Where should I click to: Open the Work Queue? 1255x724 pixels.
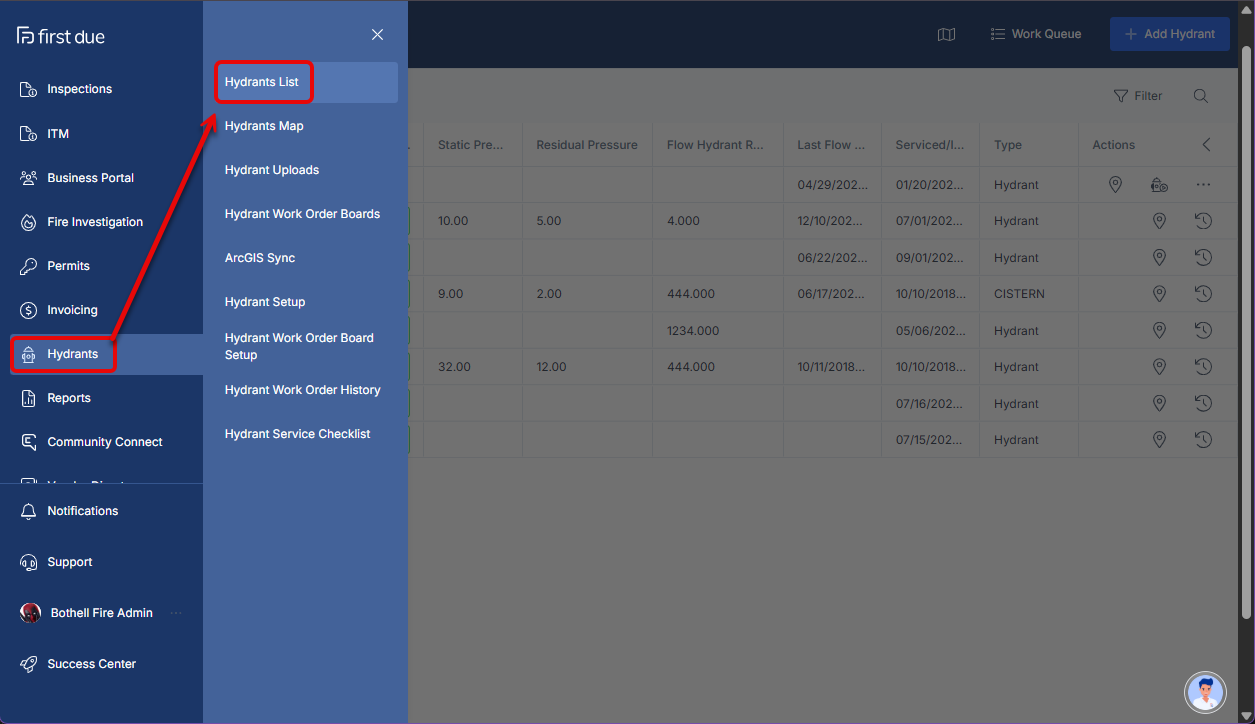pyautogui.click(x=1036, y=34)
